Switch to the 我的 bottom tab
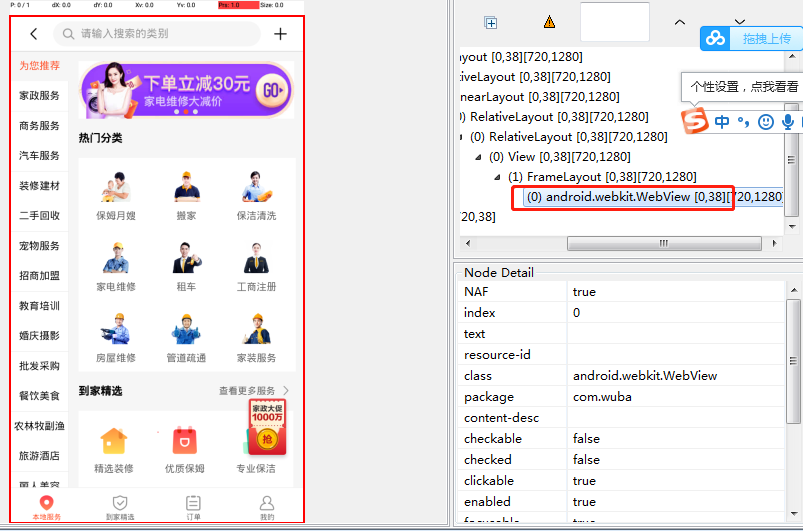803x531 pixels. pyautogui.click(x=267, y=507)
